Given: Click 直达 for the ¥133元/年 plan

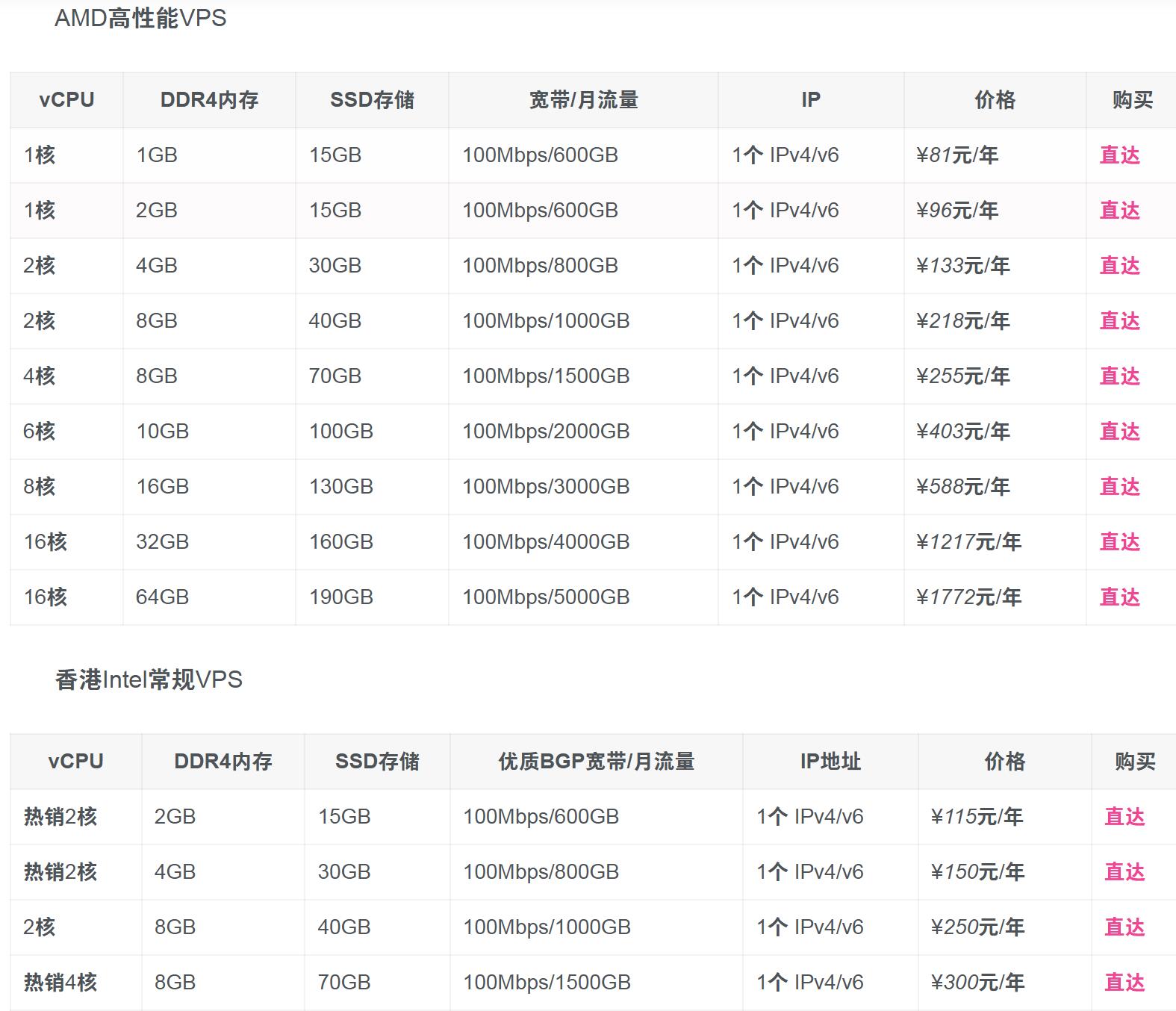Looking at the screenshot, I should point(1119,266).
